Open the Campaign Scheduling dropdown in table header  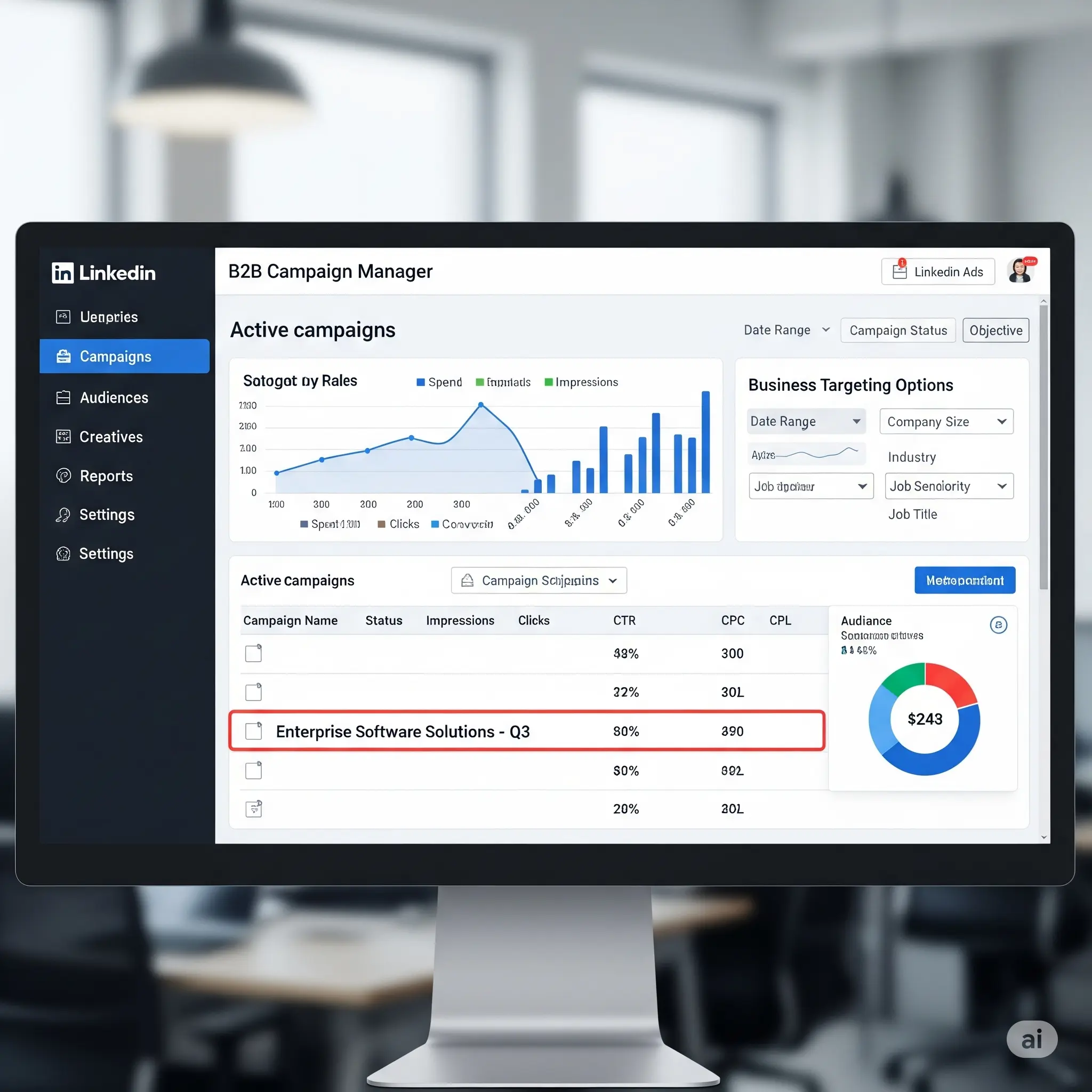pos(539,581)
